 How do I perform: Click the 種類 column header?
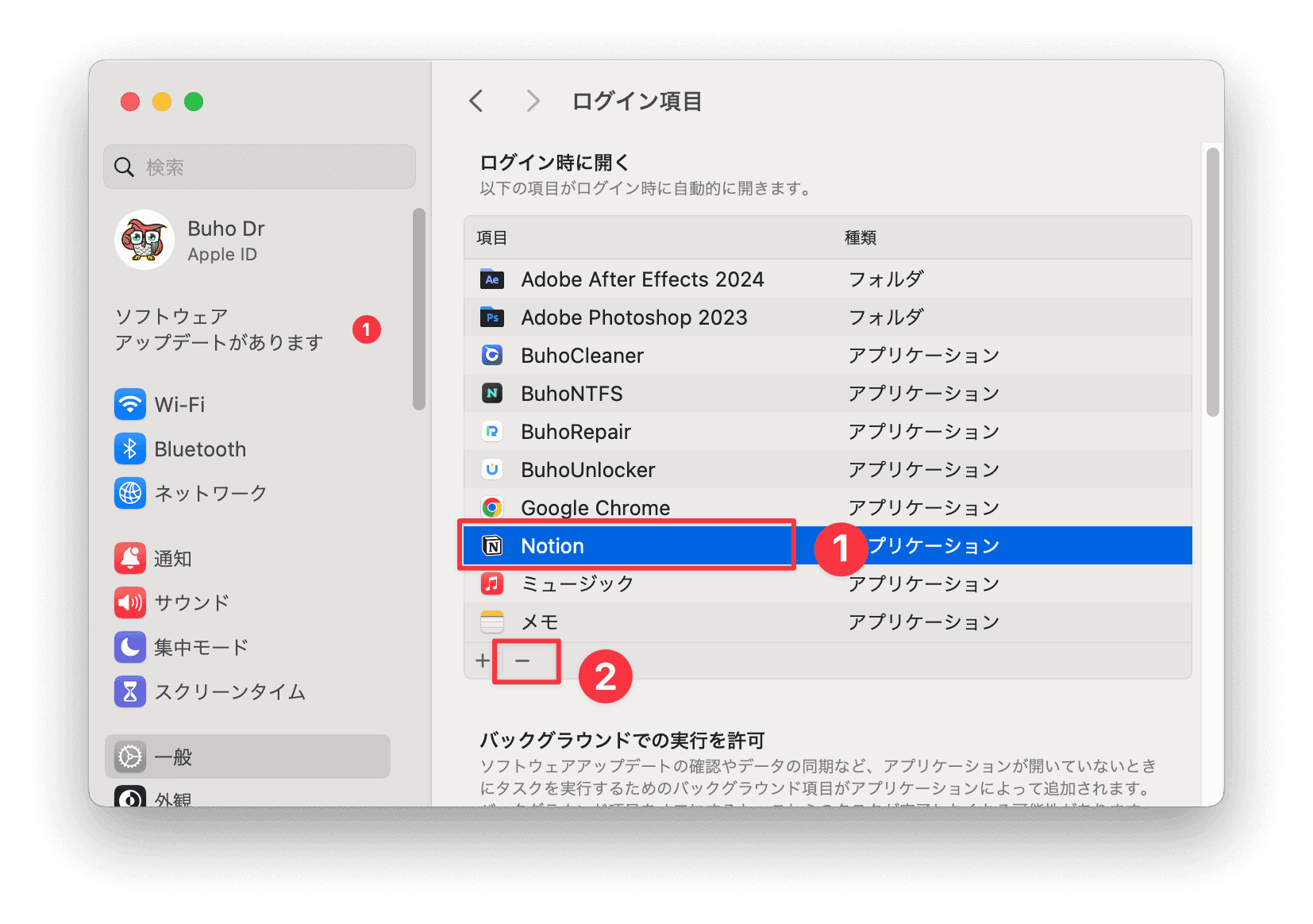[x=861, y=237]
